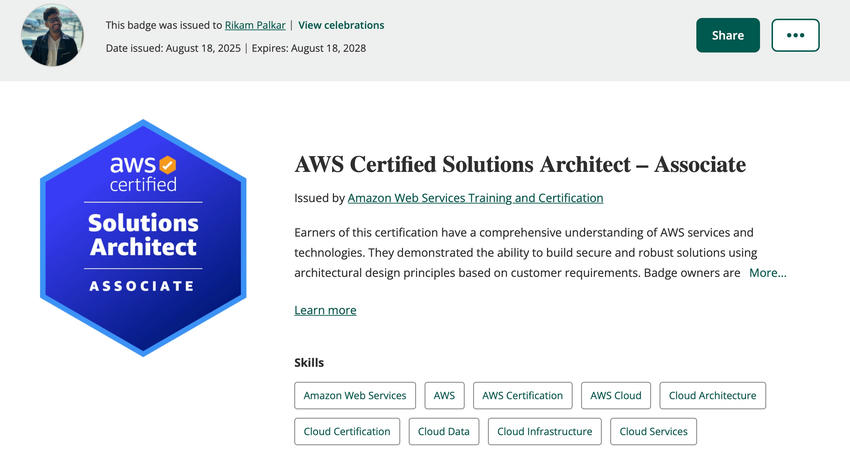Click the AWS Solutions Architect badge image
The image size is (850, 461).
(143, 238)
